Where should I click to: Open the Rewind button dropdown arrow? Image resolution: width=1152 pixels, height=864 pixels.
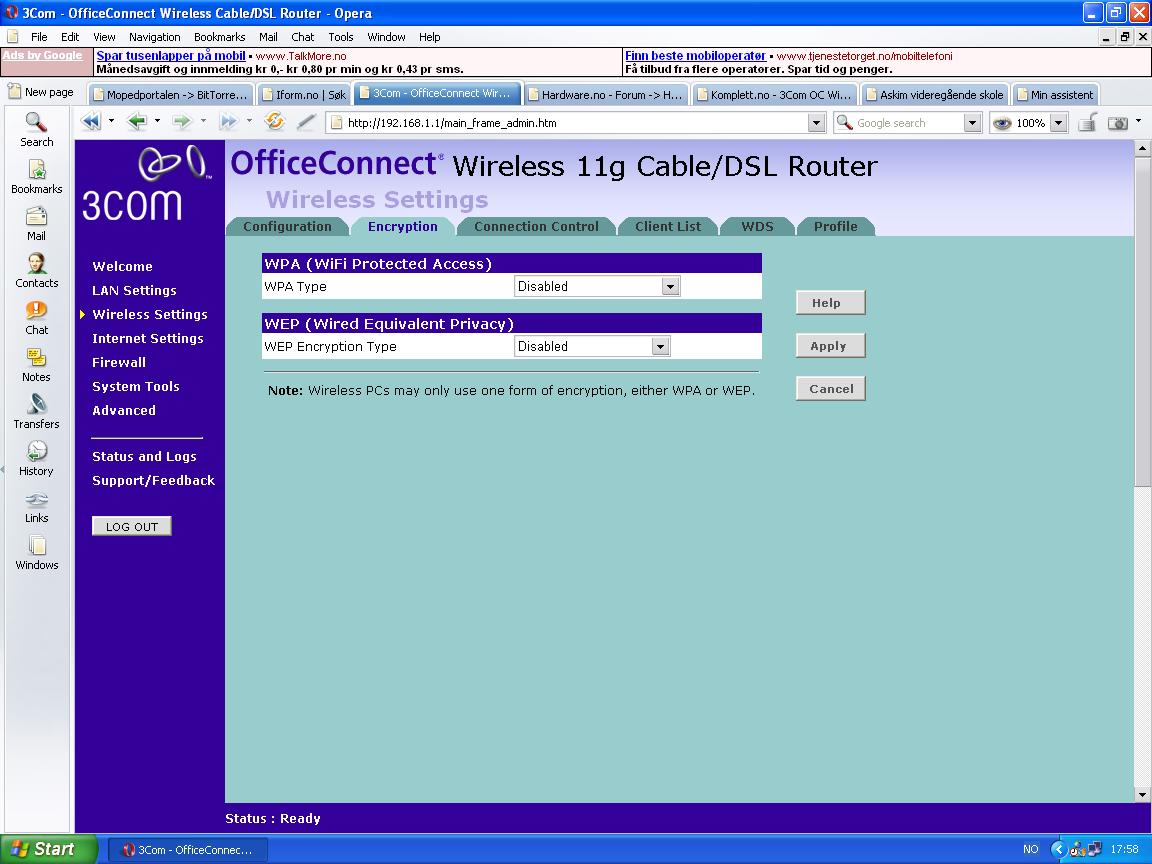[111, 121]
